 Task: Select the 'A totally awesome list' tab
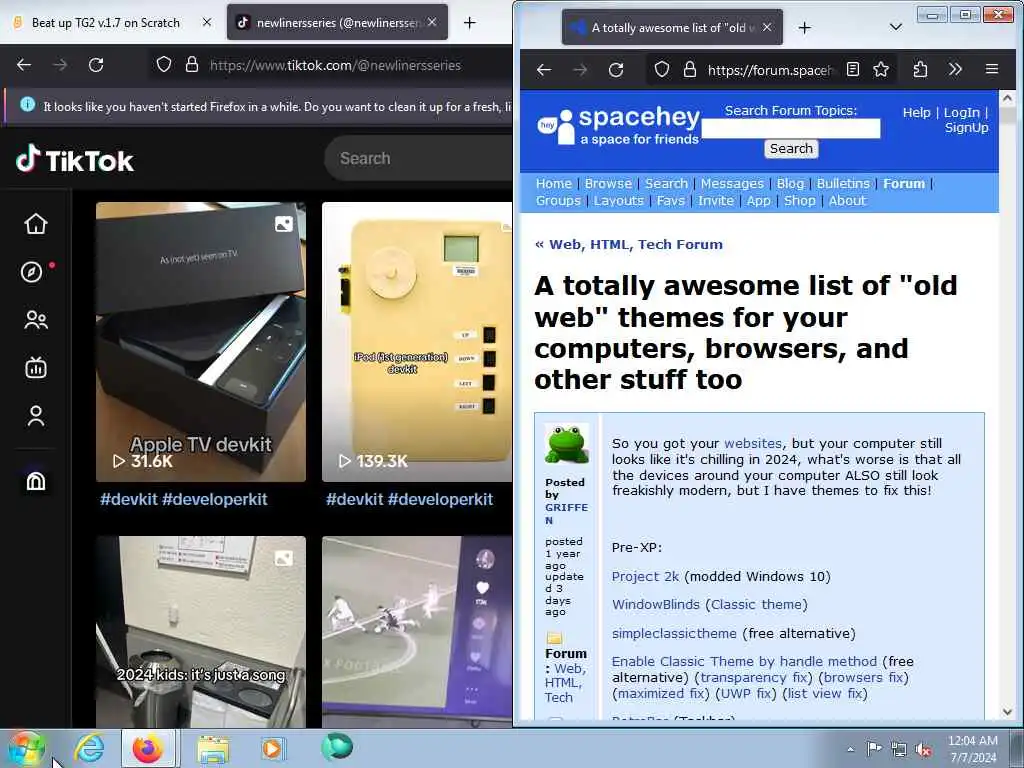(672, 27)
